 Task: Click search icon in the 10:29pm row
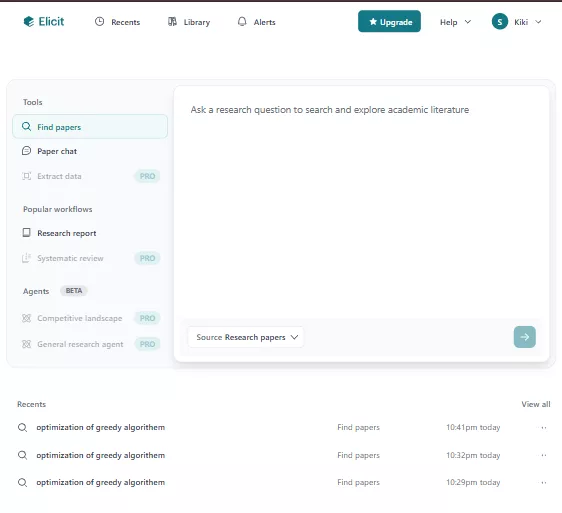(23, 483)
